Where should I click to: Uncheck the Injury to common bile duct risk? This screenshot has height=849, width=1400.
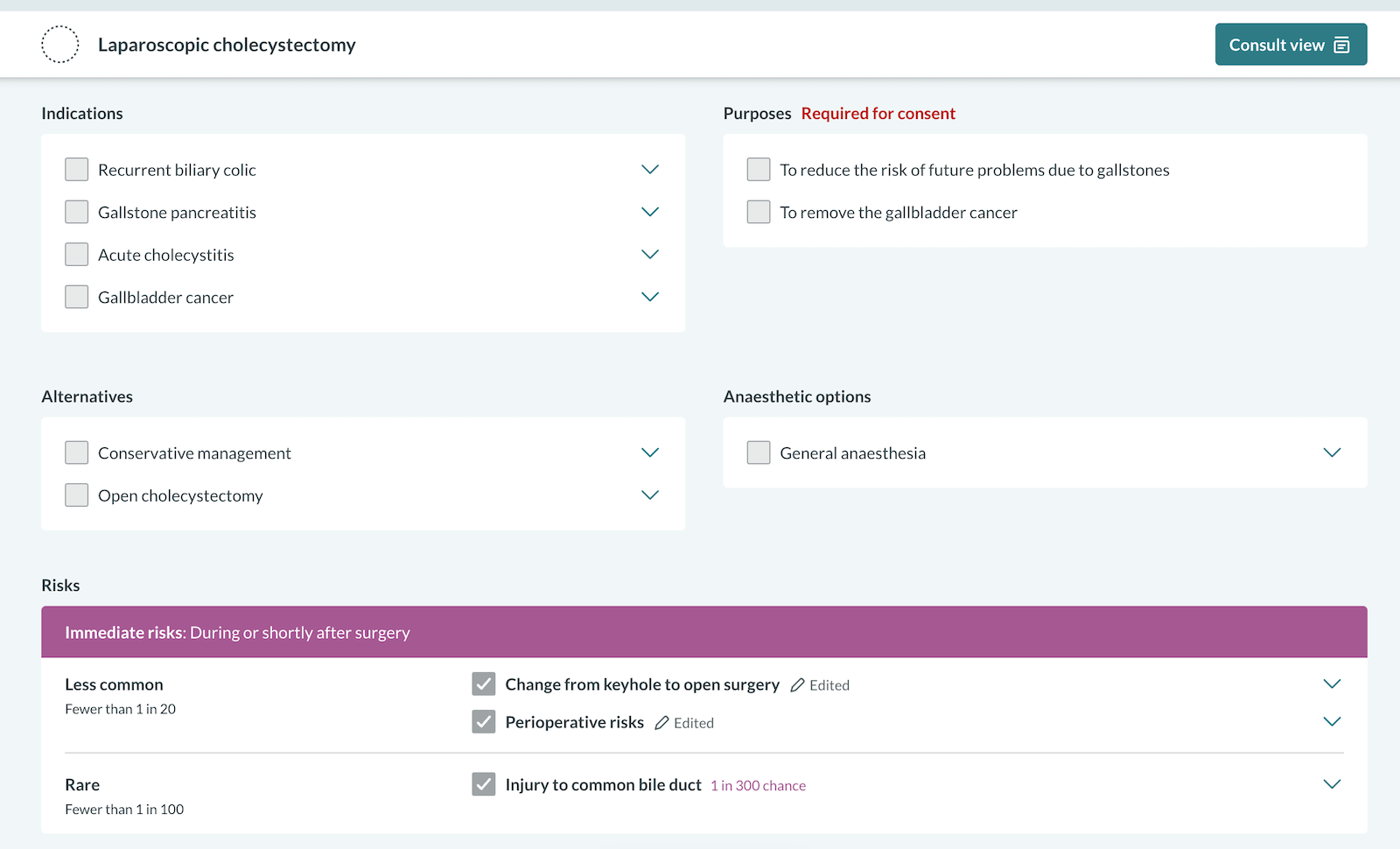click(484, 784)
